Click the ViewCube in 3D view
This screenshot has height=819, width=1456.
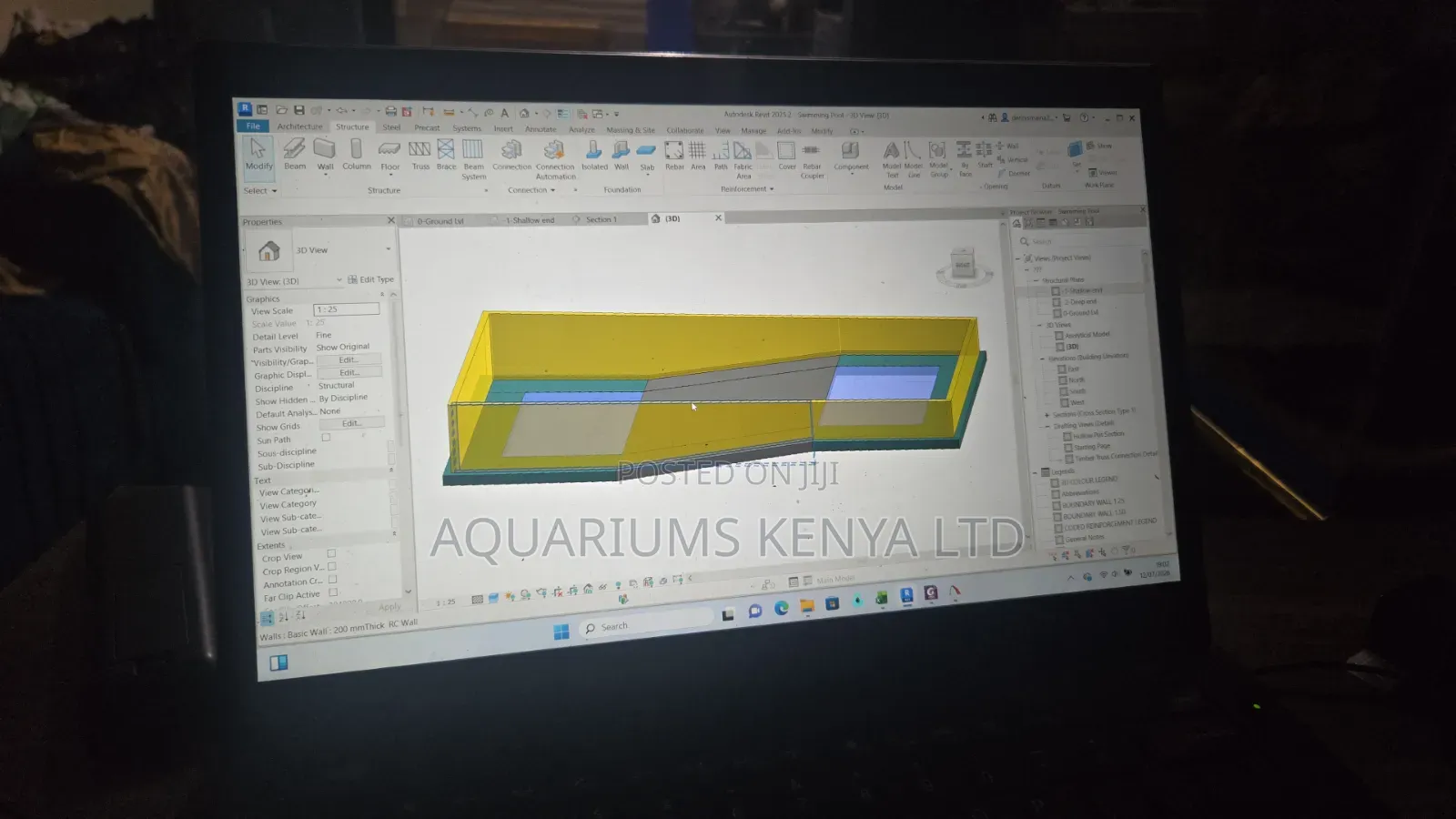click(963, 267)
